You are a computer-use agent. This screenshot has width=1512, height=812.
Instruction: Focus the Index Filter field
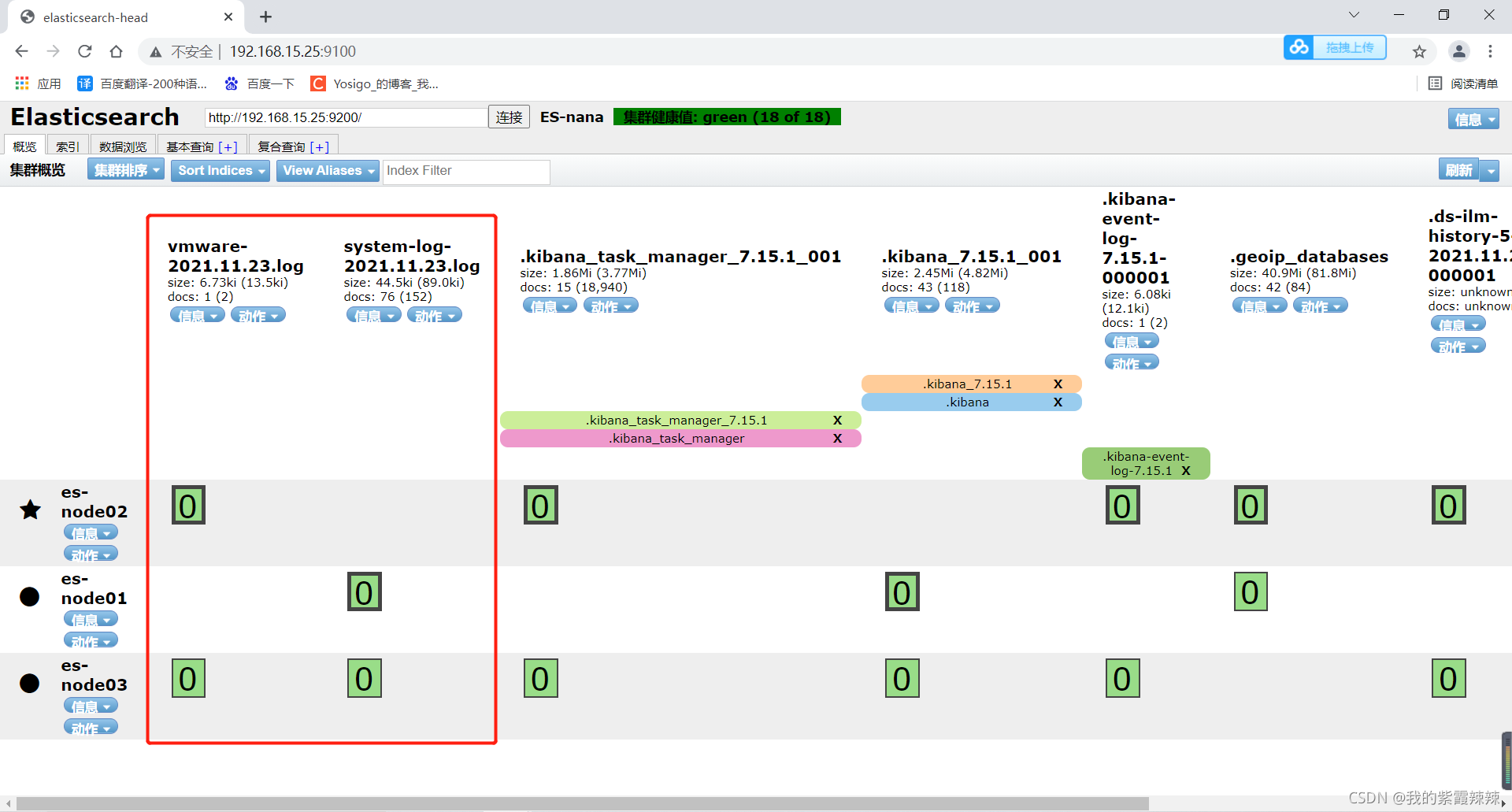(x=466, y=171)
